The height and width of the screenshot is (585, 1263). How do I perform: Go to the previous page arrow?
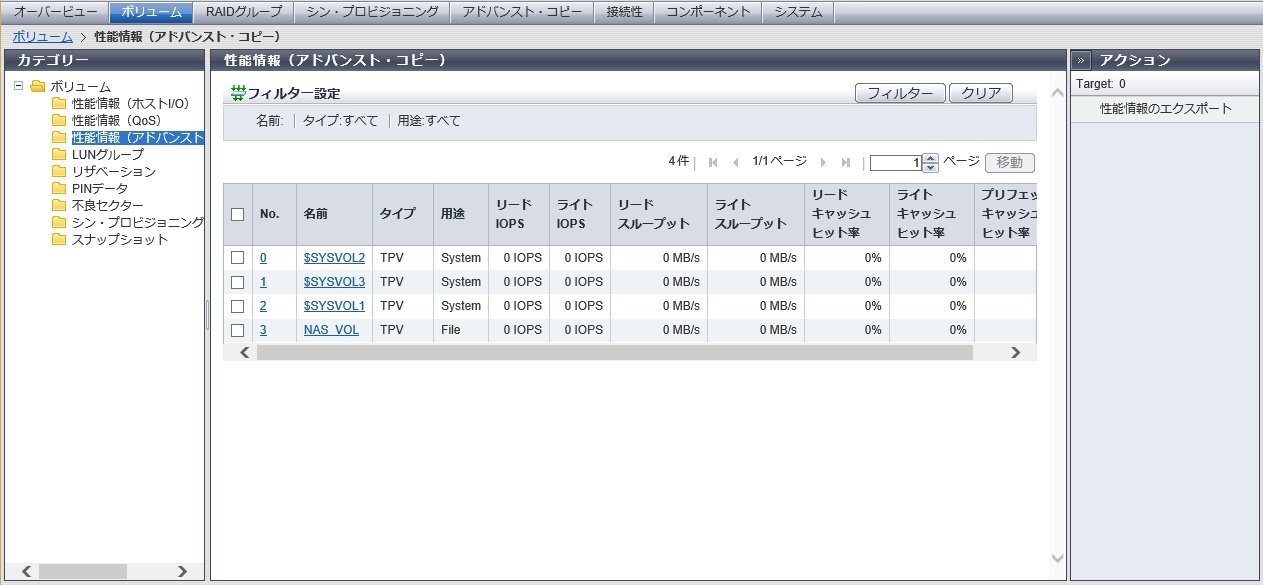736,162
